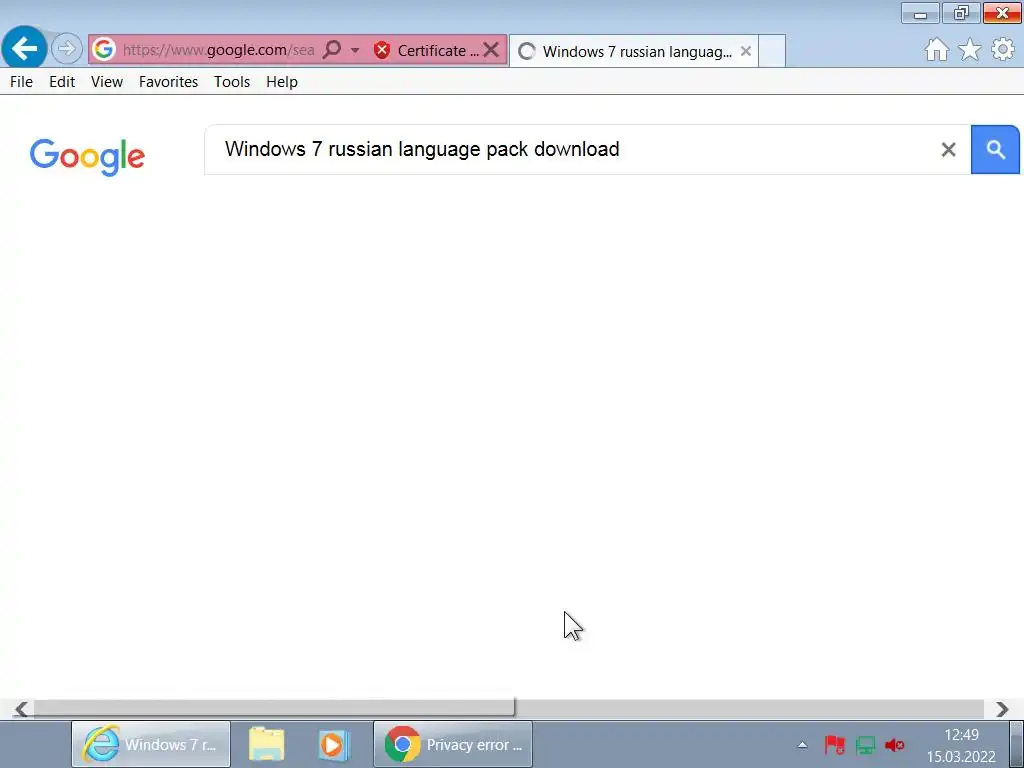
Task: Open Favorites star icon
Action: (x=970, y=50)
